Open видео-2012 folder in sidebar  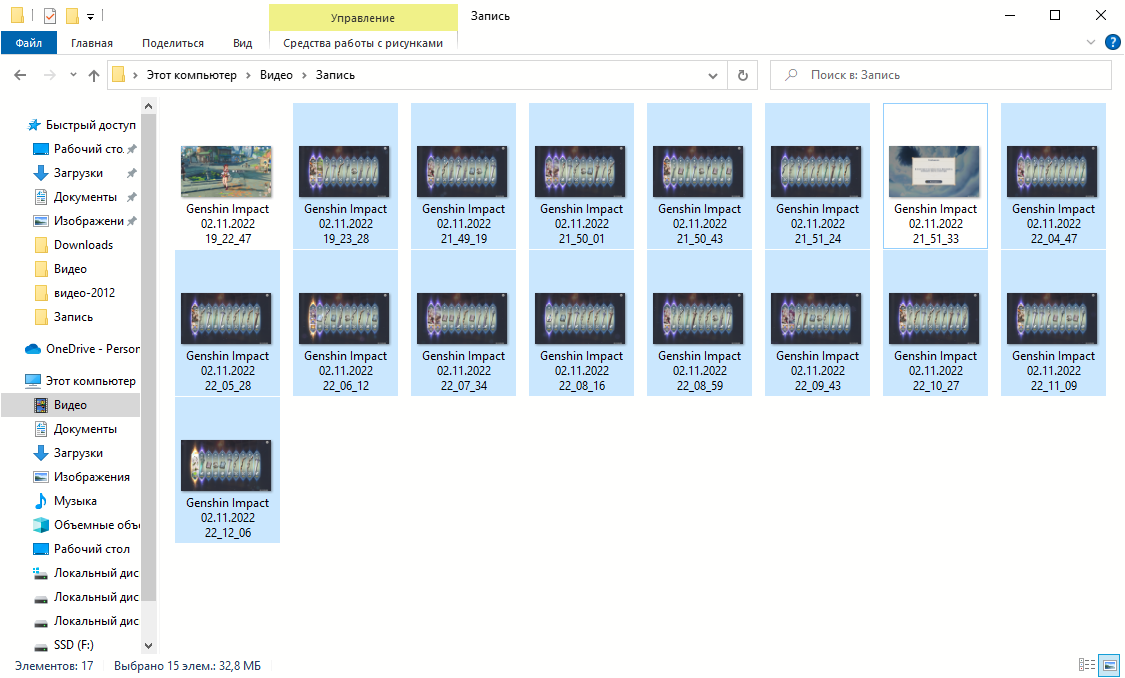[x=84, y=293]
